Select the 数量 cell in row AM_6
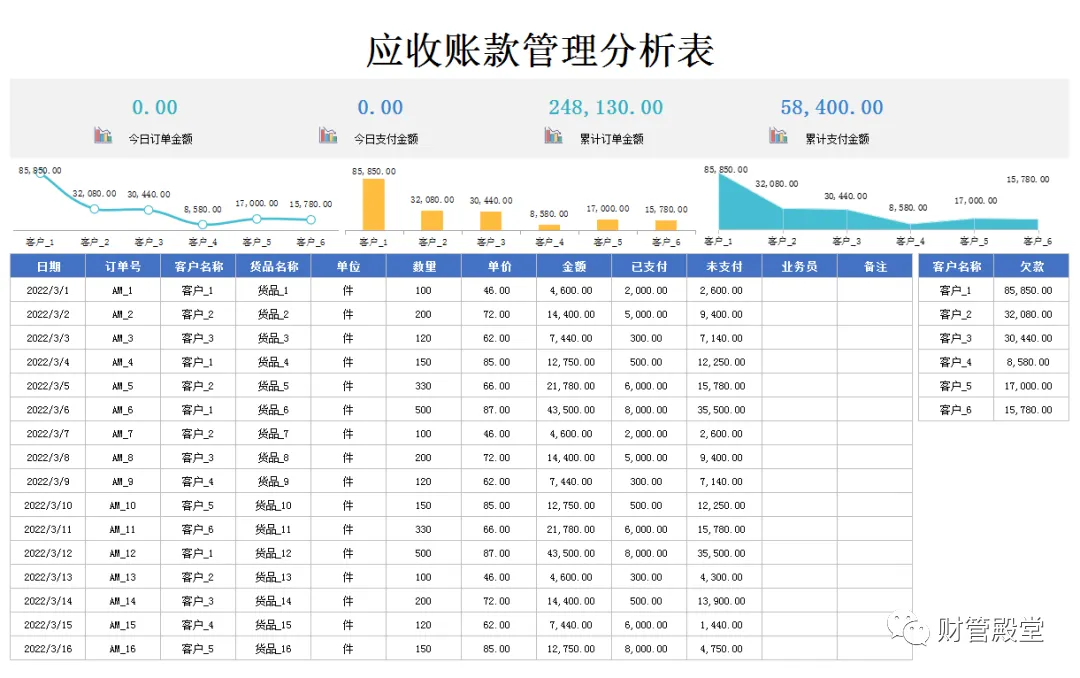This screenshot has width=1080, height=678. click(x=424, y=410)
